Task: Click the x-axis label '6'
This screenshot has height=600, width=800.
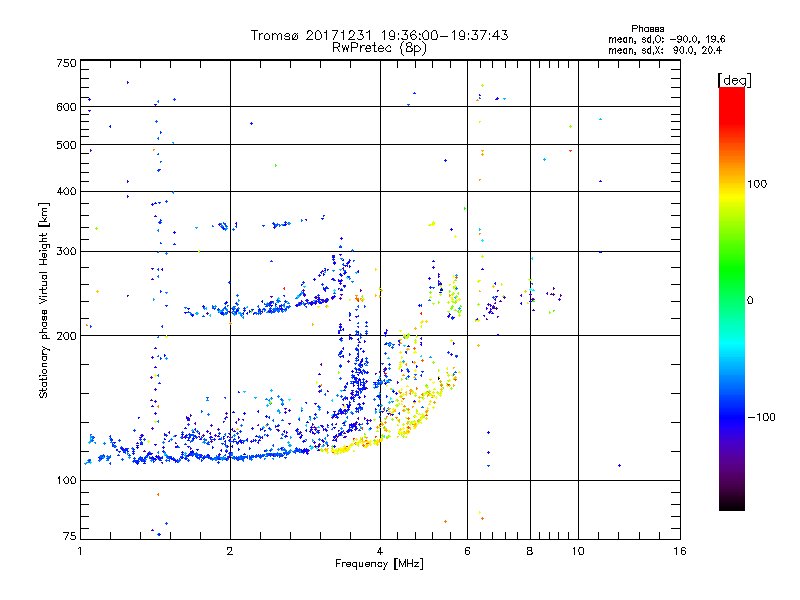Action: coord(467,551)
